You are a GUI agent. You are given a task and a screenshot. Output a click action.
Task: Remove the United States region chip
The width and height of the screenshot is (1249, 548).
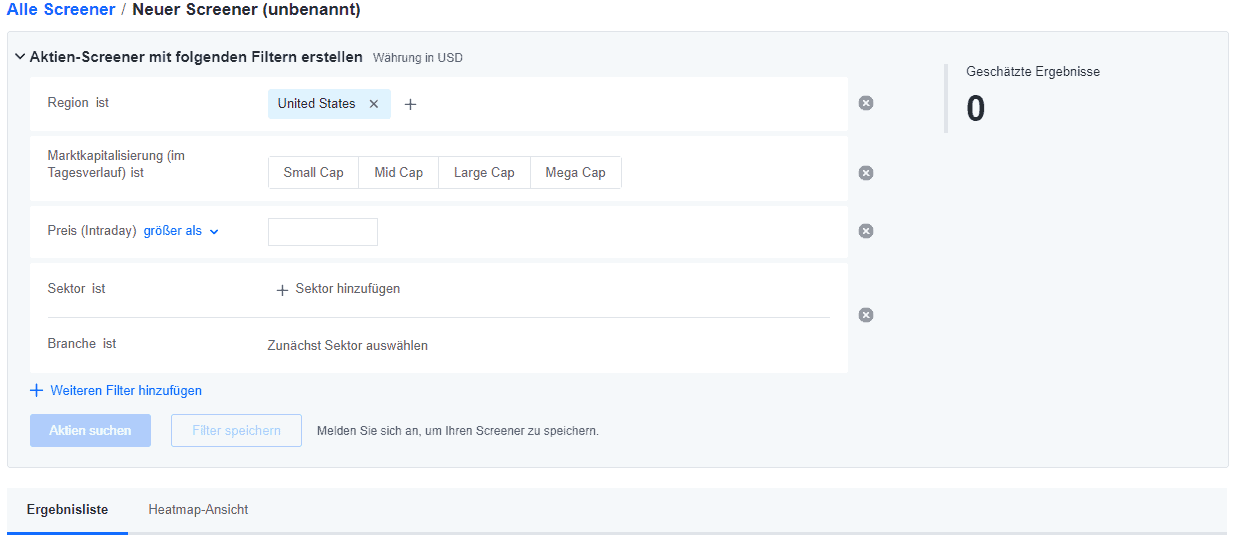pyautogui.click(x=374, y=104)
